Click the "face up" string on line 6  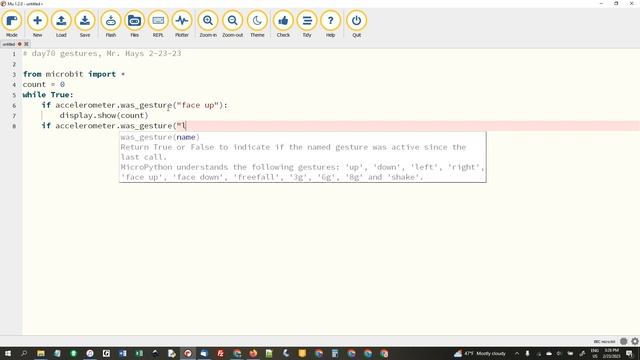point(198,105)
